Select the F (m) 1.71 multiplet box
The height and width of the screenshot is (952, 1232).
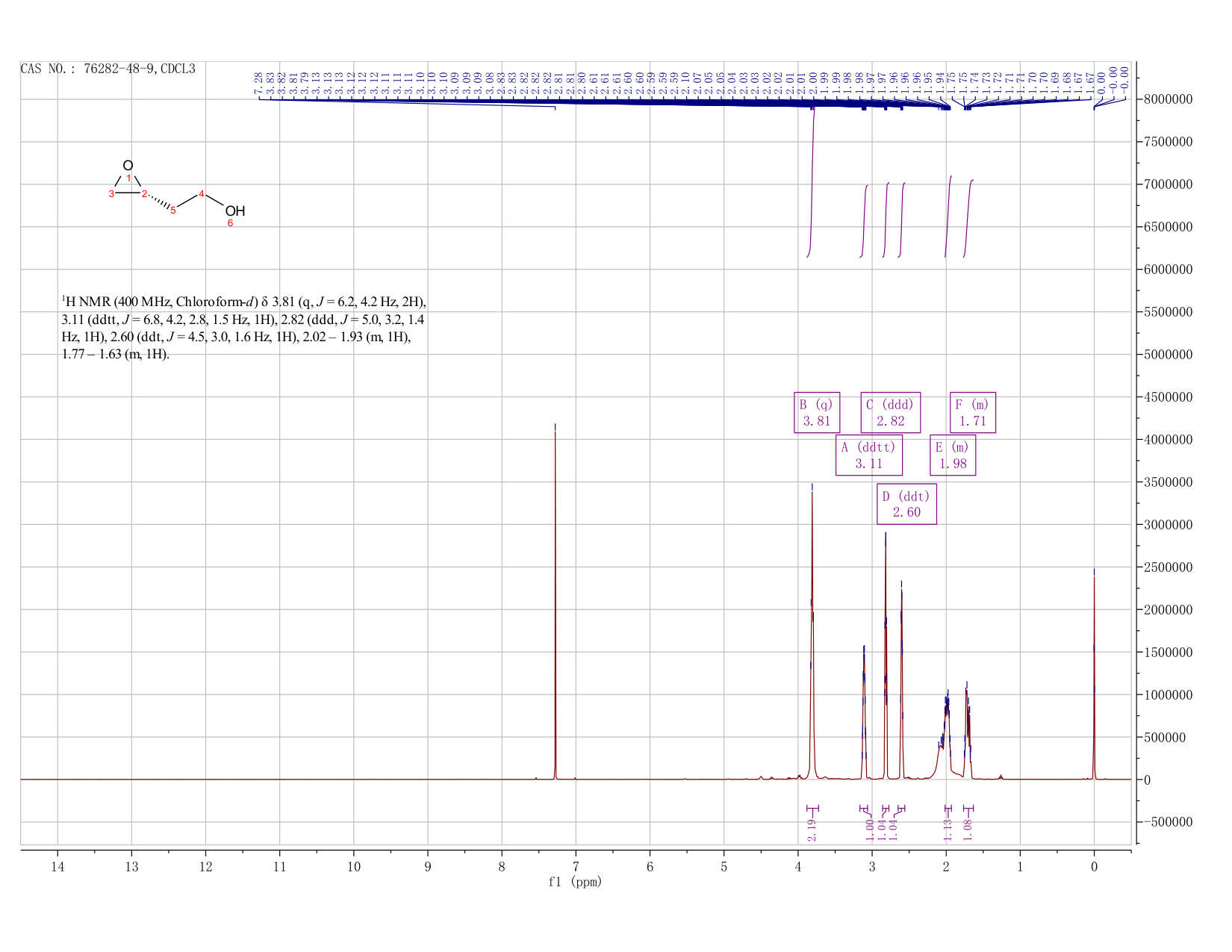click(972, 412)
